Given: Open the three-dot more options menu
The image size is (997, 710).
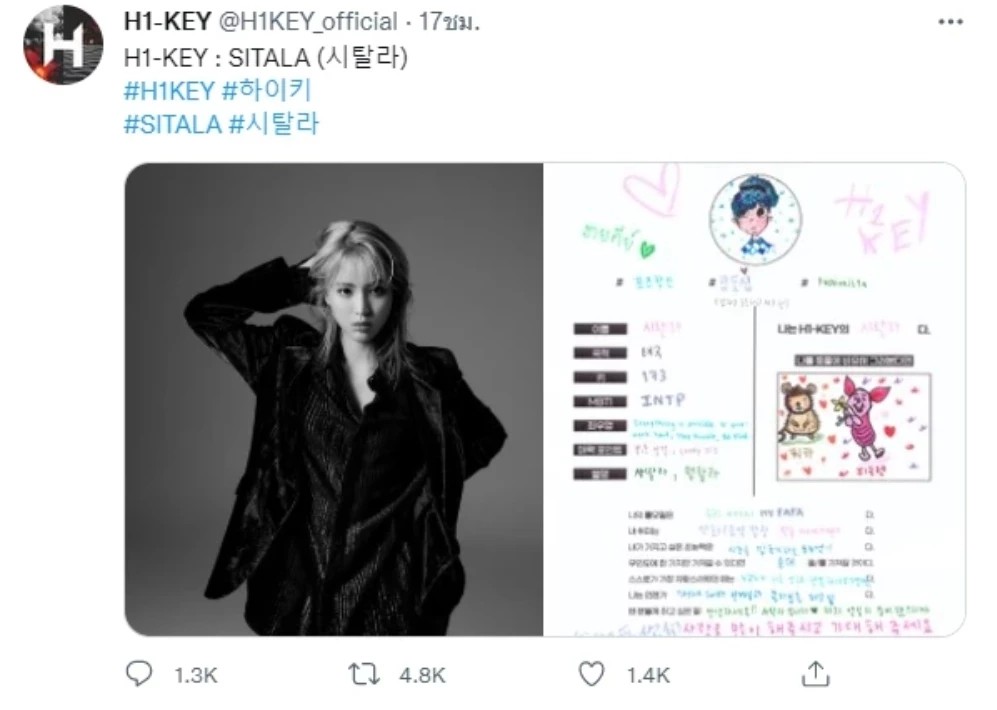Looking at the screenshot, I should tap(951, 22).
